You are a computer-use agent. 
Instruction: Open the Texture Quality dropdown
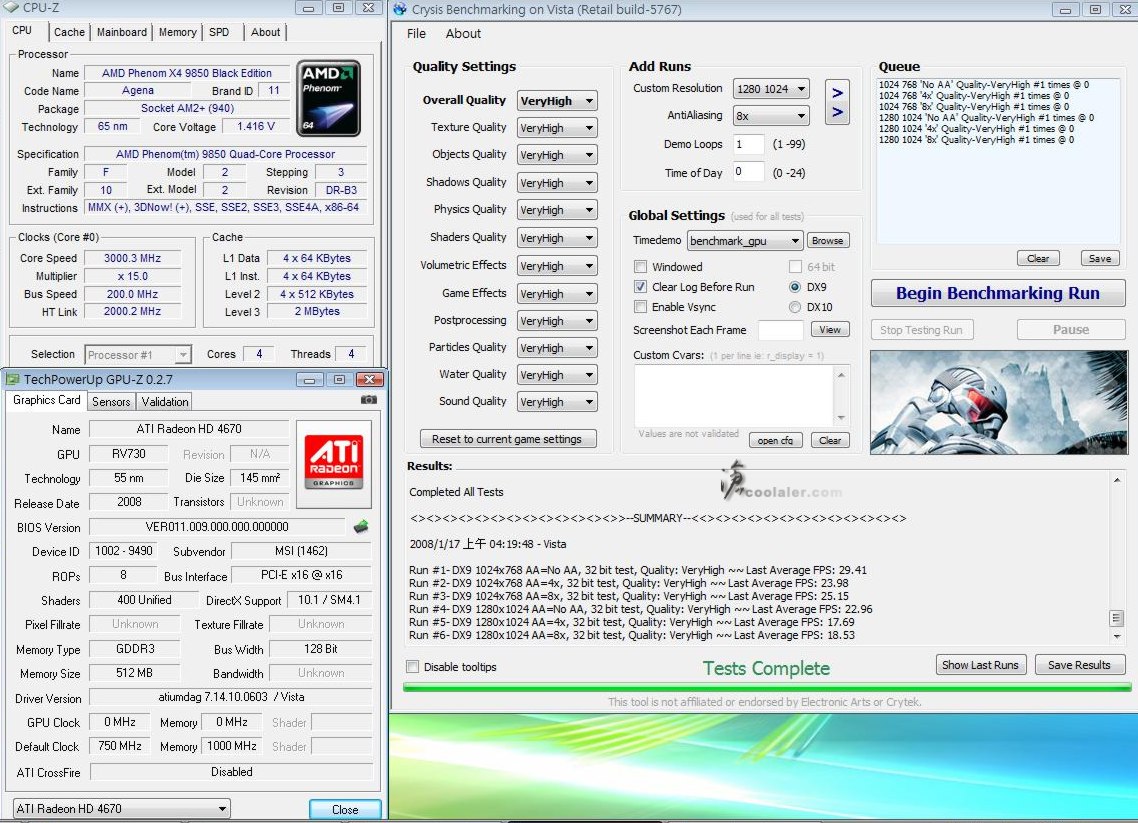click(x=557, y=128)
